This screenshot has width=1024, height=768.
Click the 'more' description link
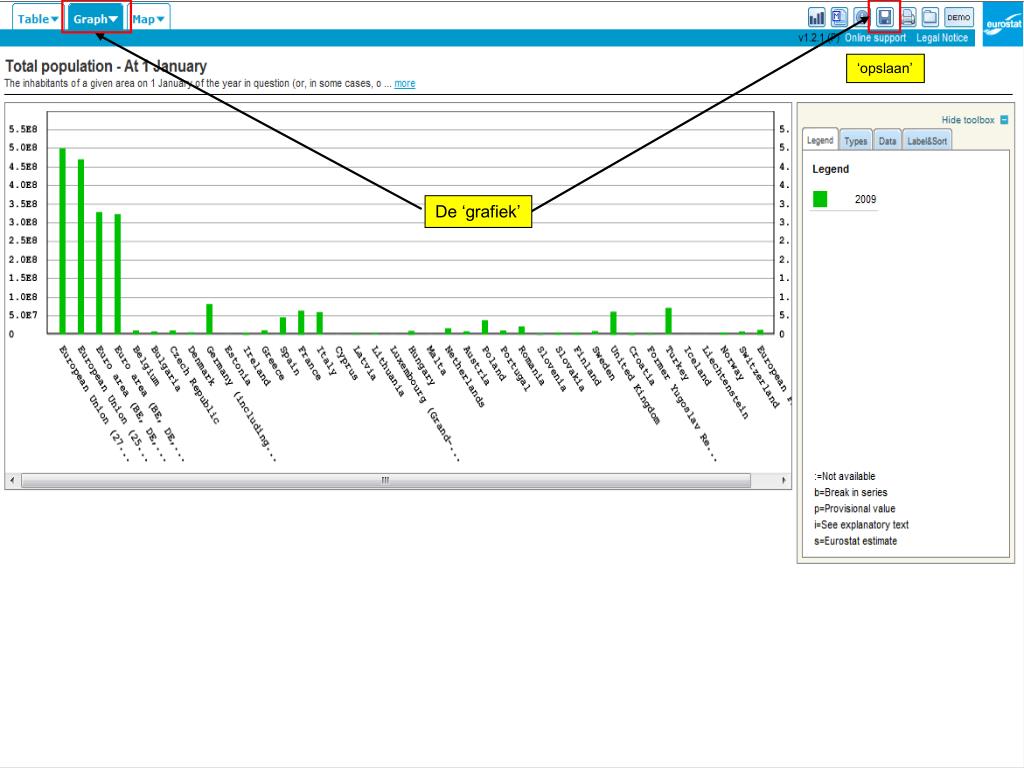point(405,84)
